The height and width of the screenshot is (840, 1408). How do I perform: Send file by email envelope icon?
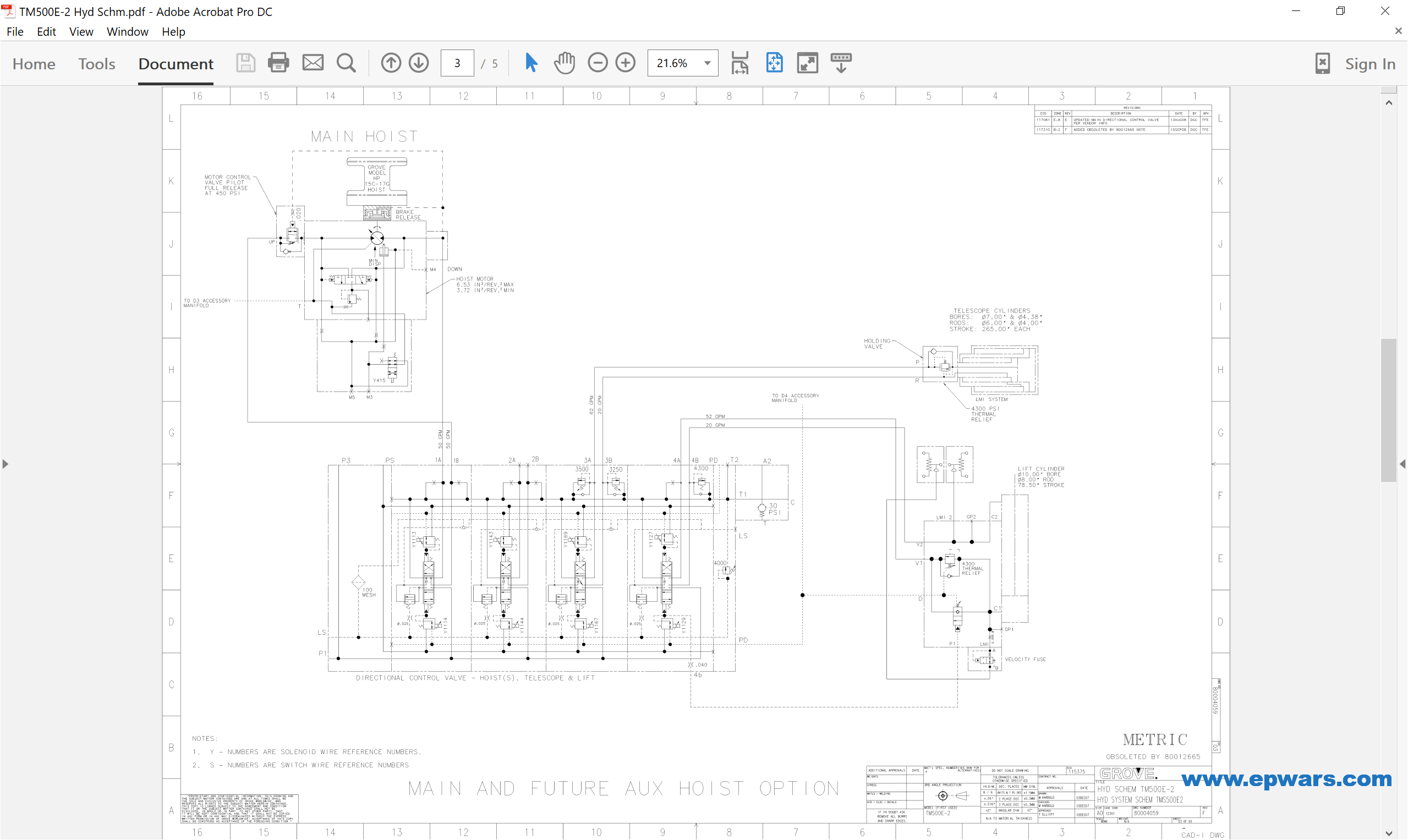coord(313,63)
